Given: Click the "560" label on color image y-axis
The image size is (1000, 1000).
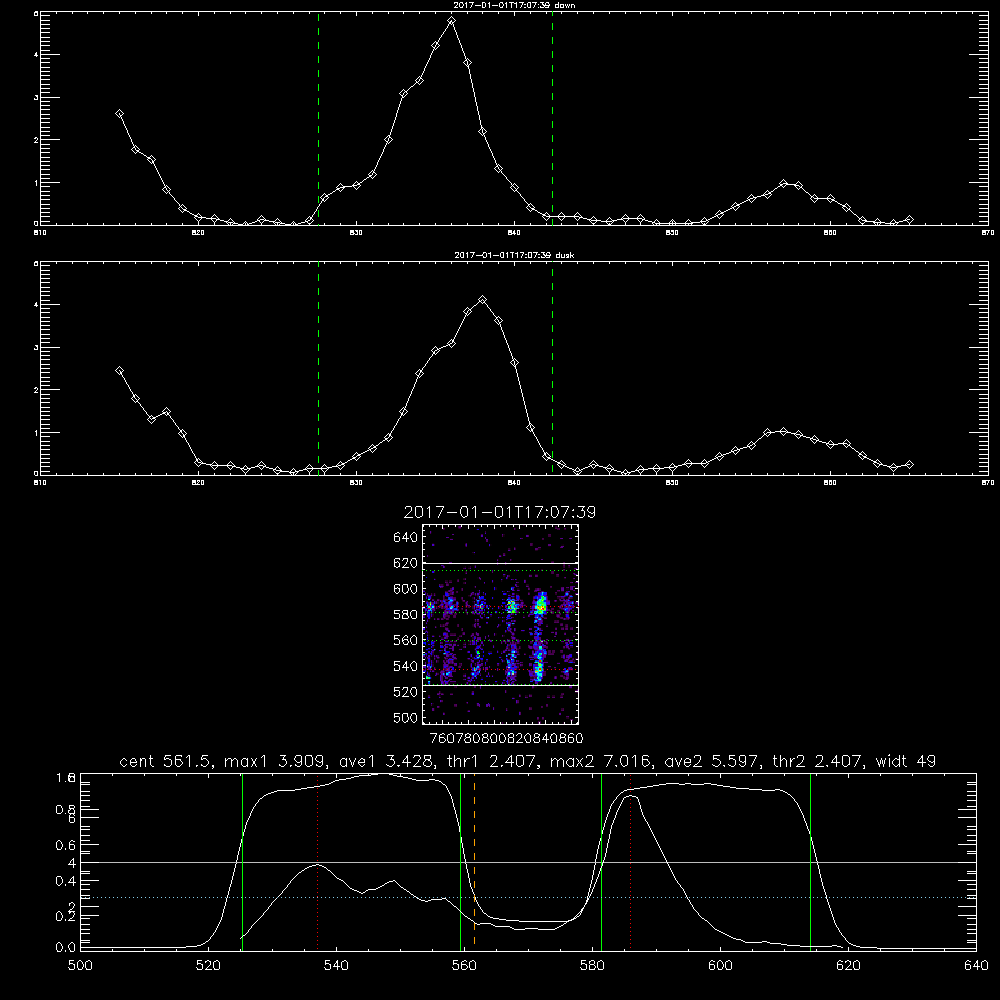Looking at the screenshot, I should click(x=406, y=640).
